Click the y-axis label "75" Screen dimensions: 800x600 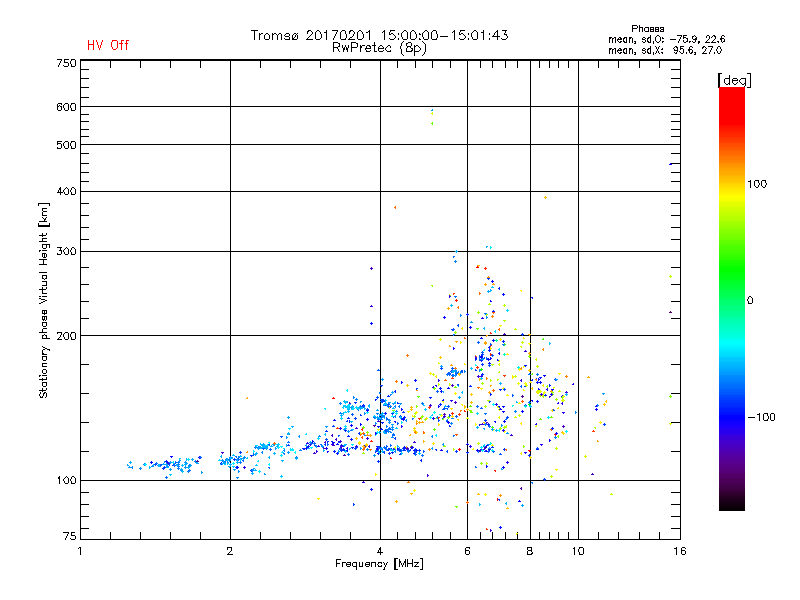tap(70, 536)
